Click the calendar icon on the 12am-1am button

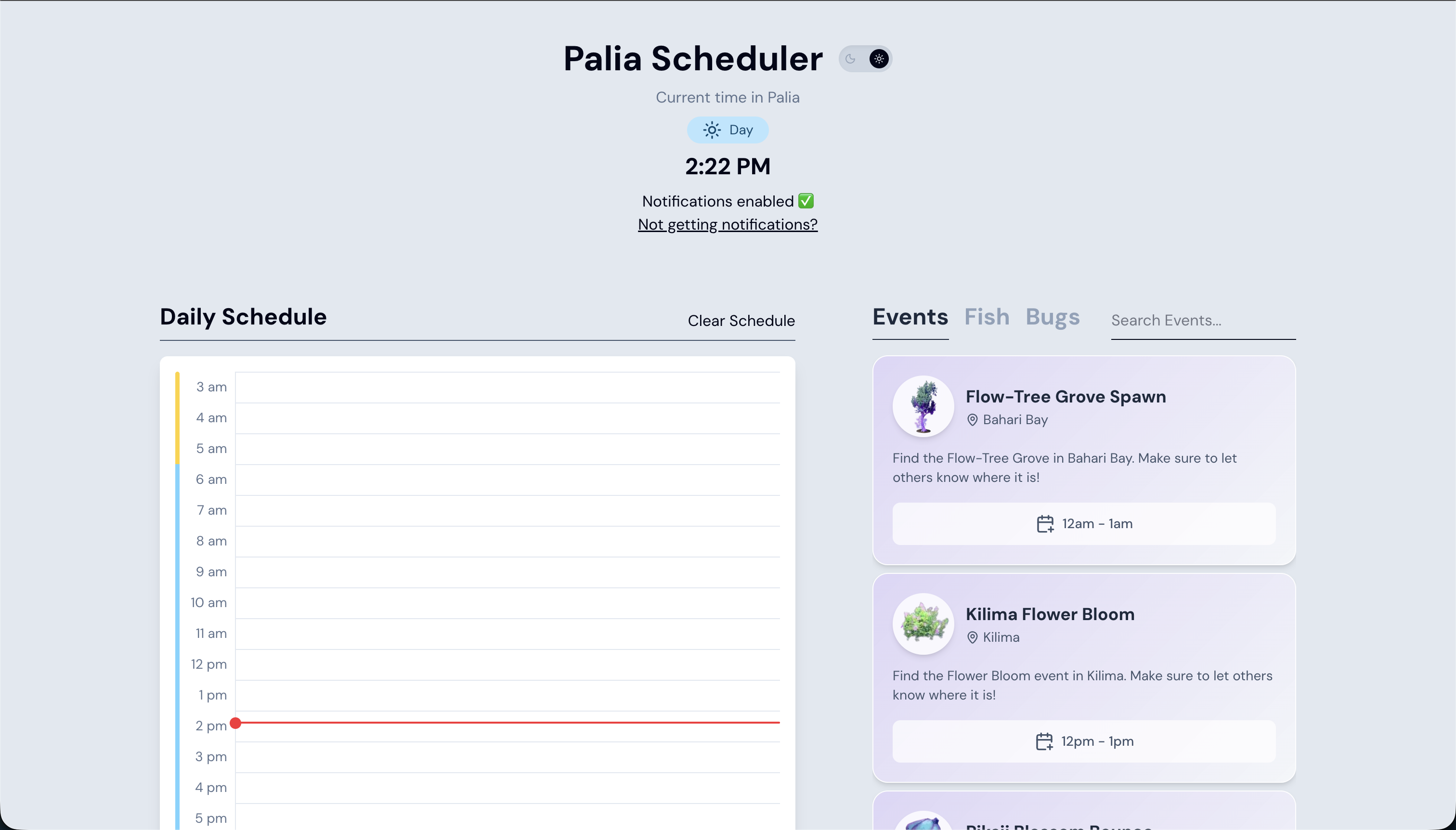coord(1046,523)
